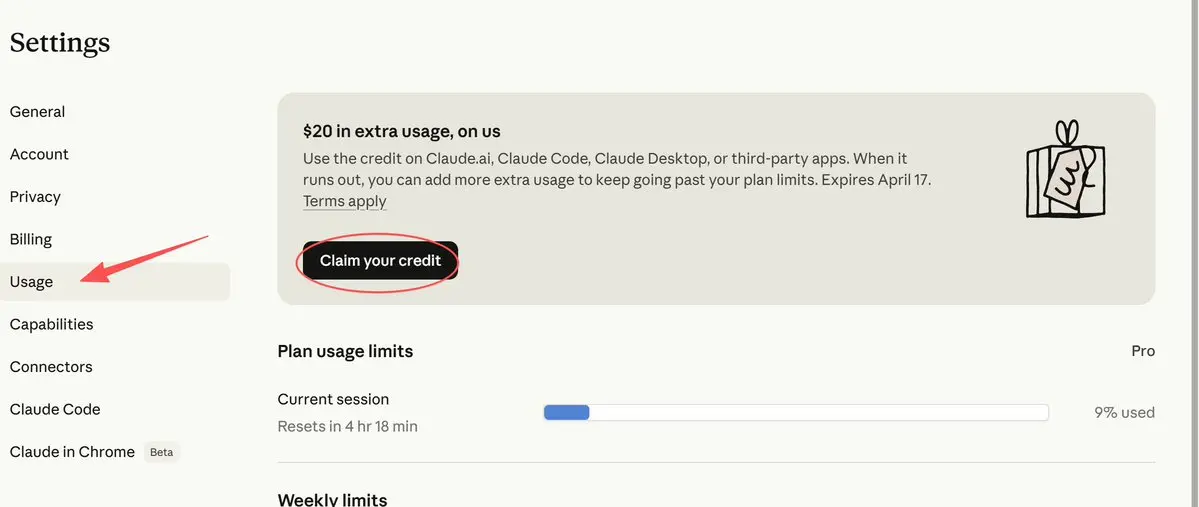Click the $20 in extra usage heading
This screenshot has height=507, width=1199.
(402, 131)
